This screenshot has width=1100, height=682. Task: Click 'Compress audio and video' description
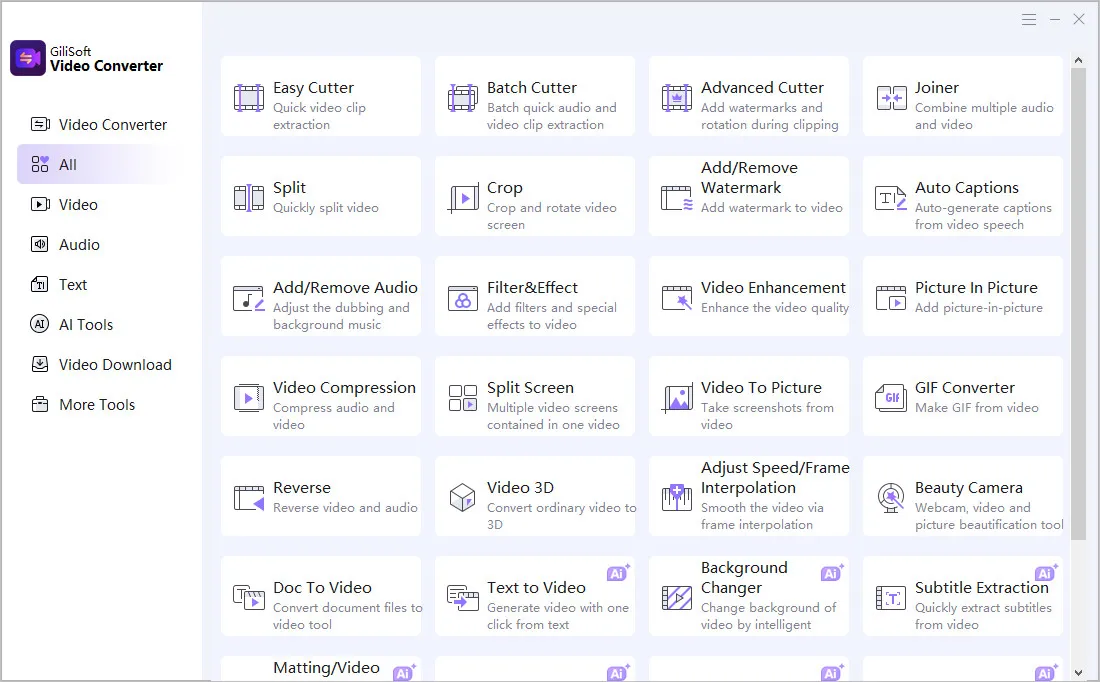pos(334,416)
